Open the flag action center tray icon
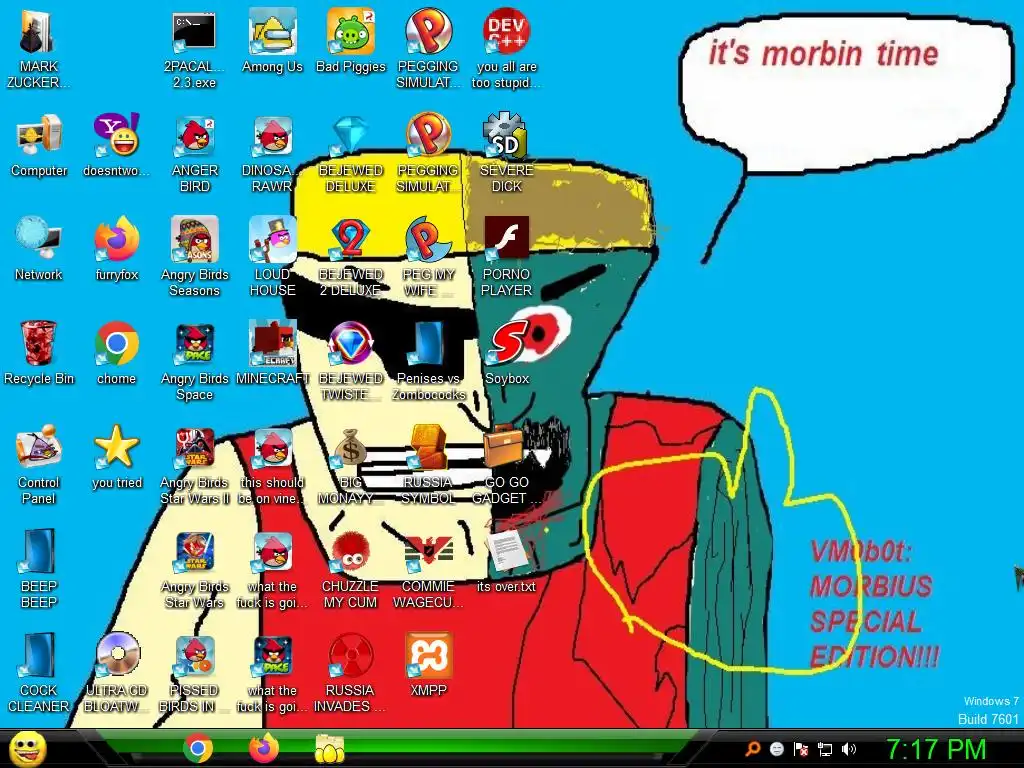 (801, 748)
